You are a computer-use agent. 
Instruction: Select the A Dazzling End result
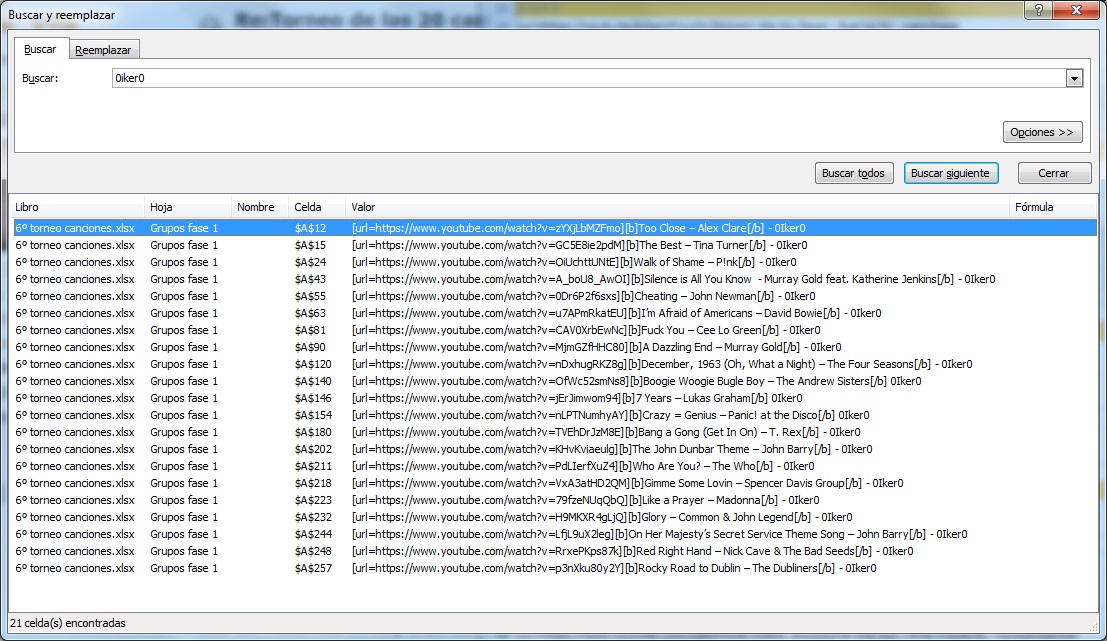555,347
